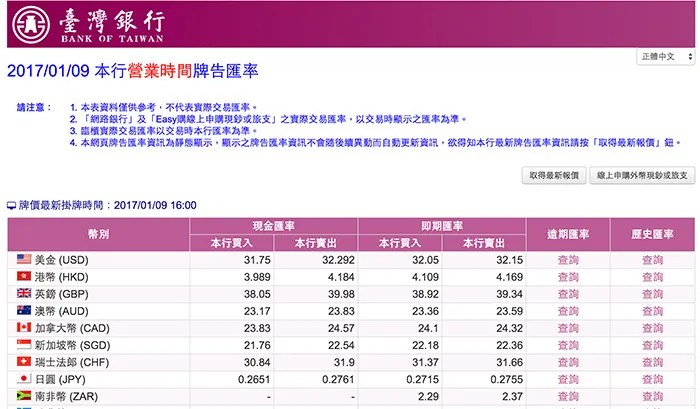
Task: Click the USD United States flag icon
Action: pyautogui.click(x=24, y=259)
